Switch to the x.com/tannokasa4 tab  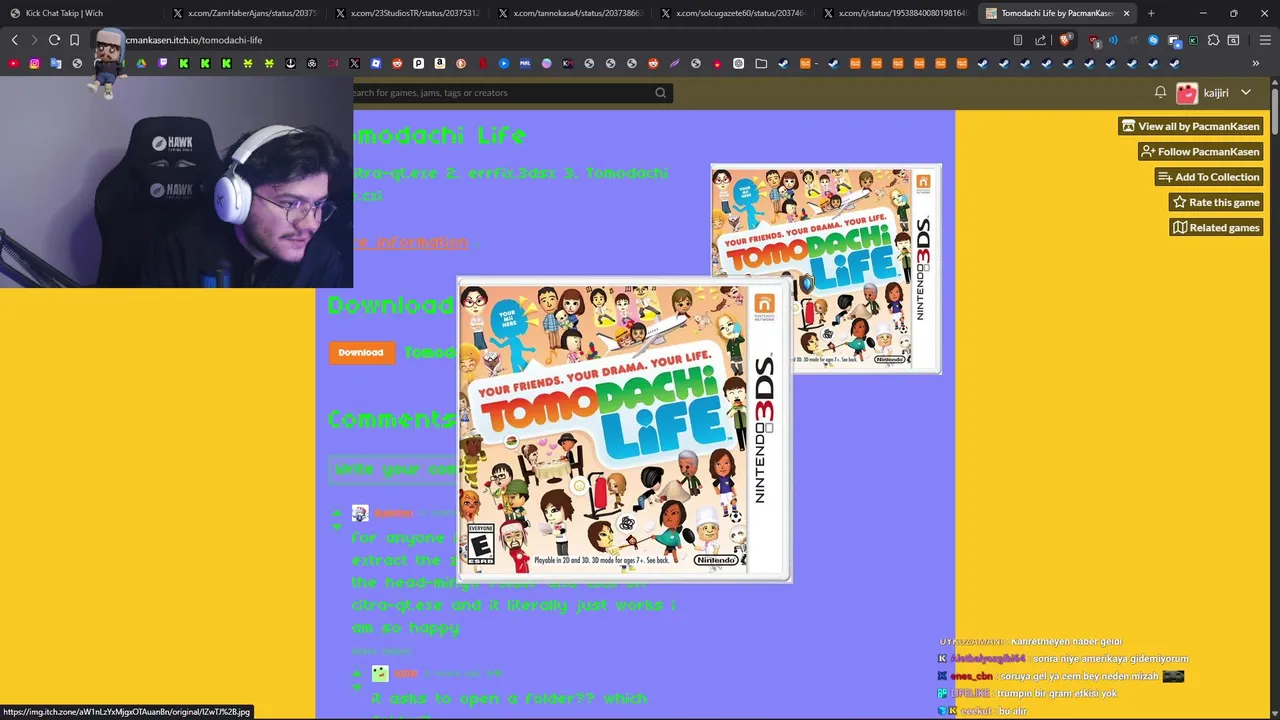[x=569, y=13]
